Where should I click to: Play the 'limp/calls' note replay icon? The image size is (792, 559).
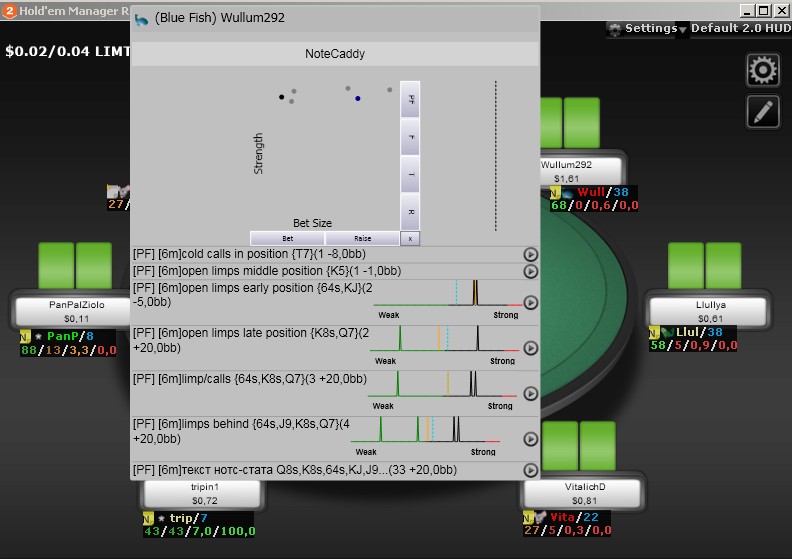[531, 393]
